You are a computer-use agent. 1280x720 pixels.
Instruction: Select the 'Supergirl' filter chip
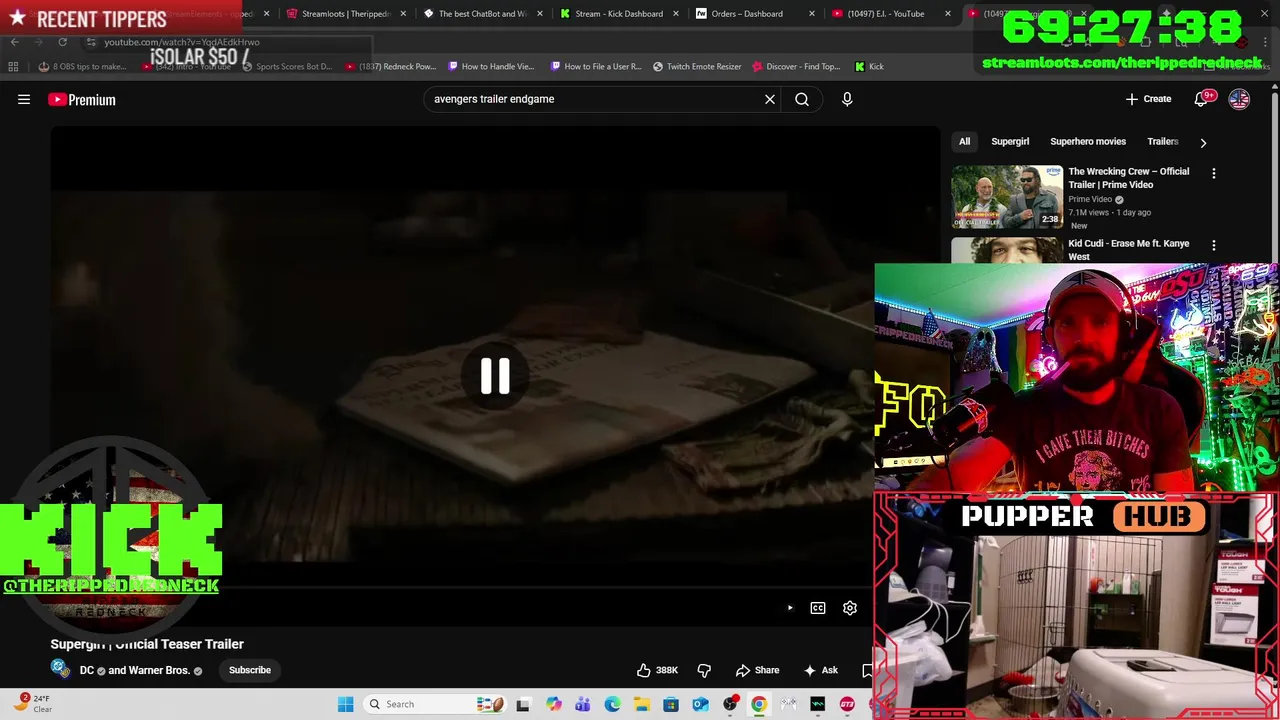pyautogui.click(x=1010, y=141)
